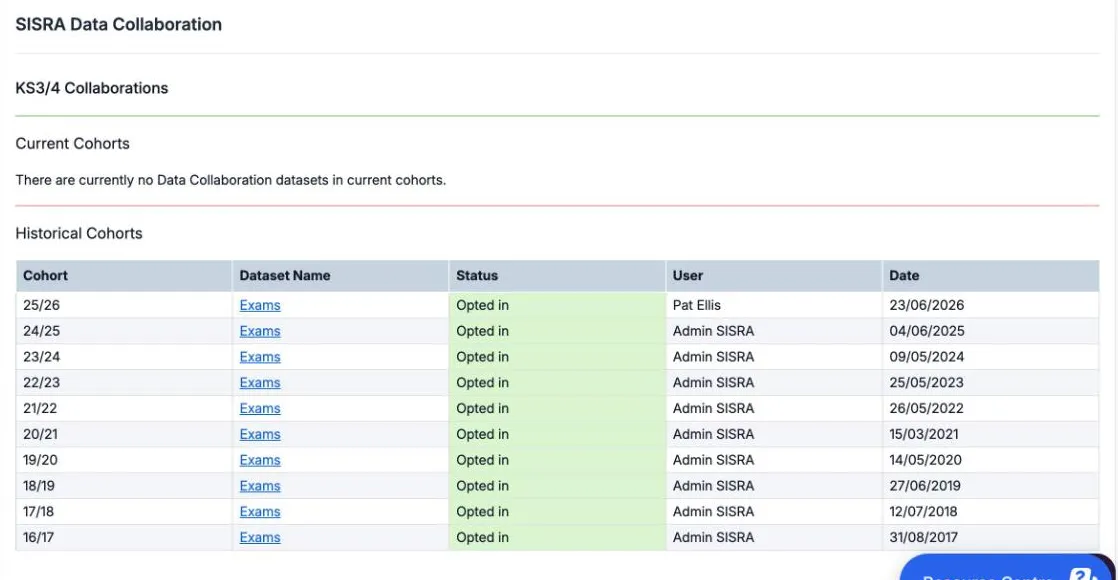Click the User column header
This screenshot has width=1118, height=580.
pos(774,275)
